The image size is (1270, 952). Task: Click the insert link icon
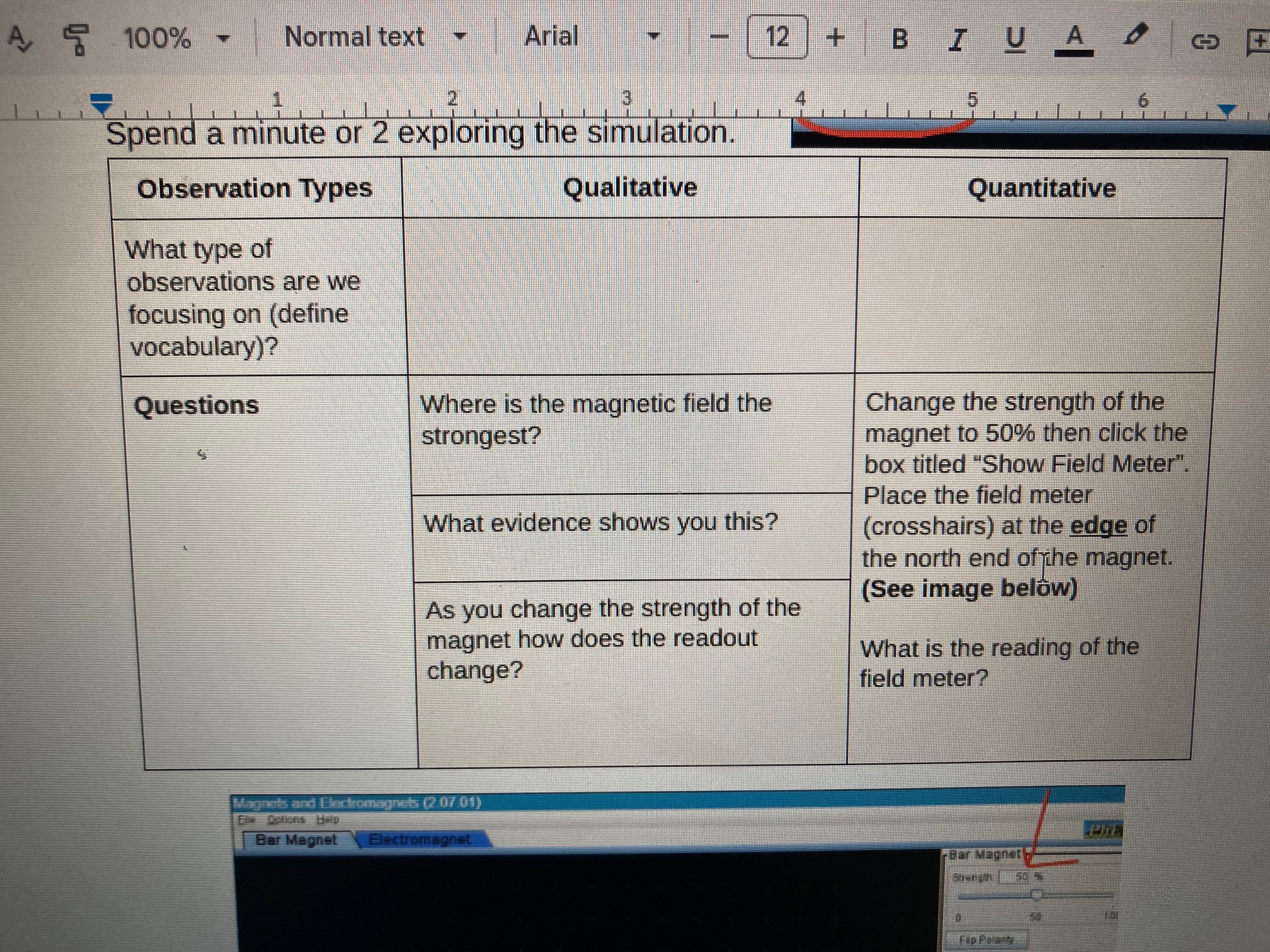1204,42
